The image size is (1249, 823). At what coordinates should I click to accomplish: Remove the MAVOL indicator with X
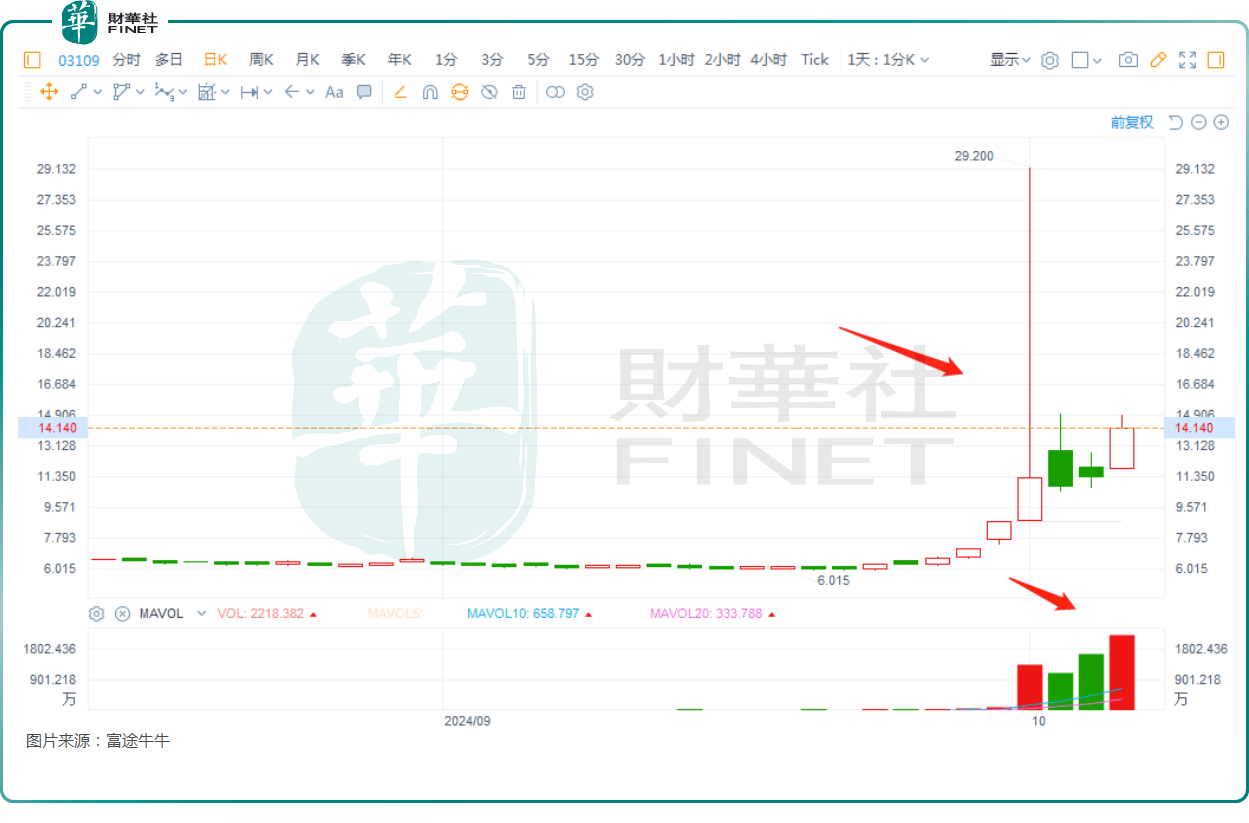pyautogui.click(x=122, y=614)
